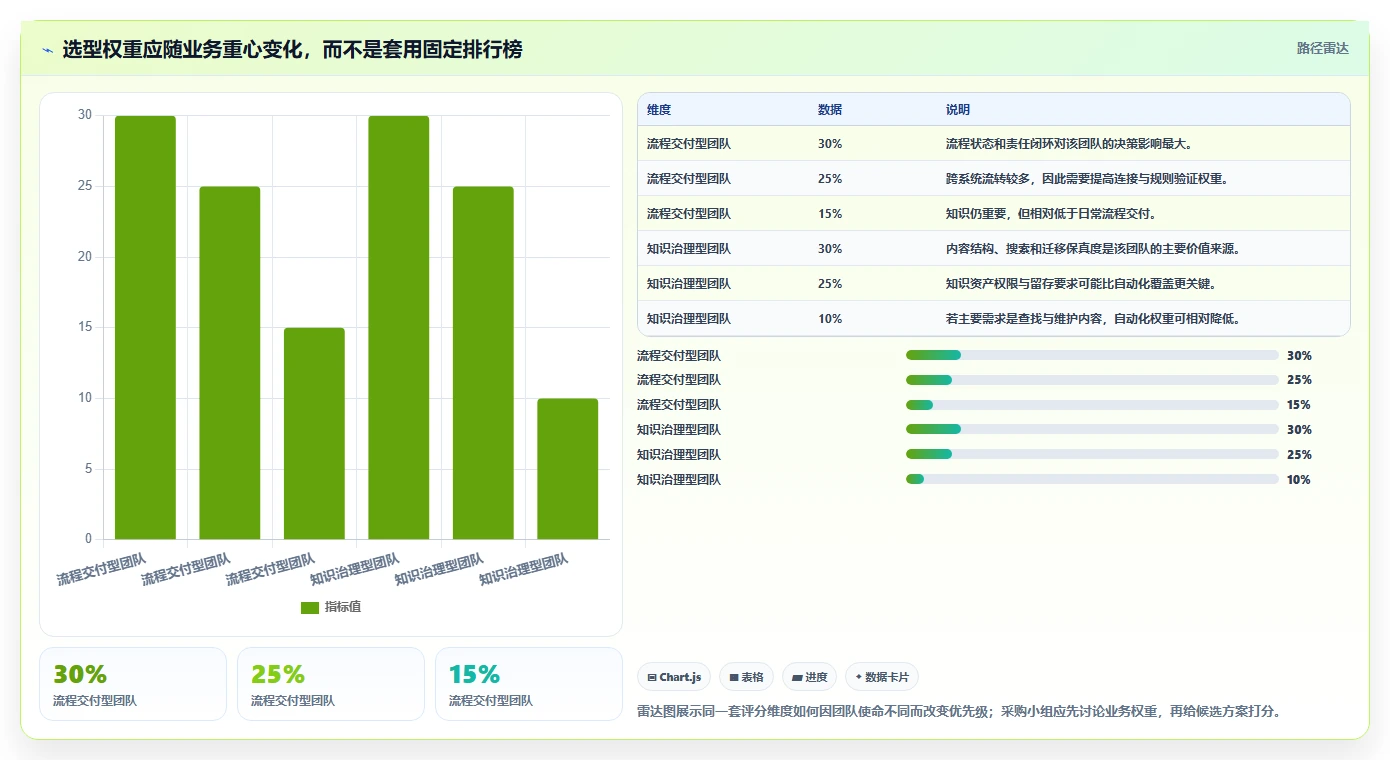
Task: Click the 知识治理型团队 25% progress bar
Action: click(1092, 455)
